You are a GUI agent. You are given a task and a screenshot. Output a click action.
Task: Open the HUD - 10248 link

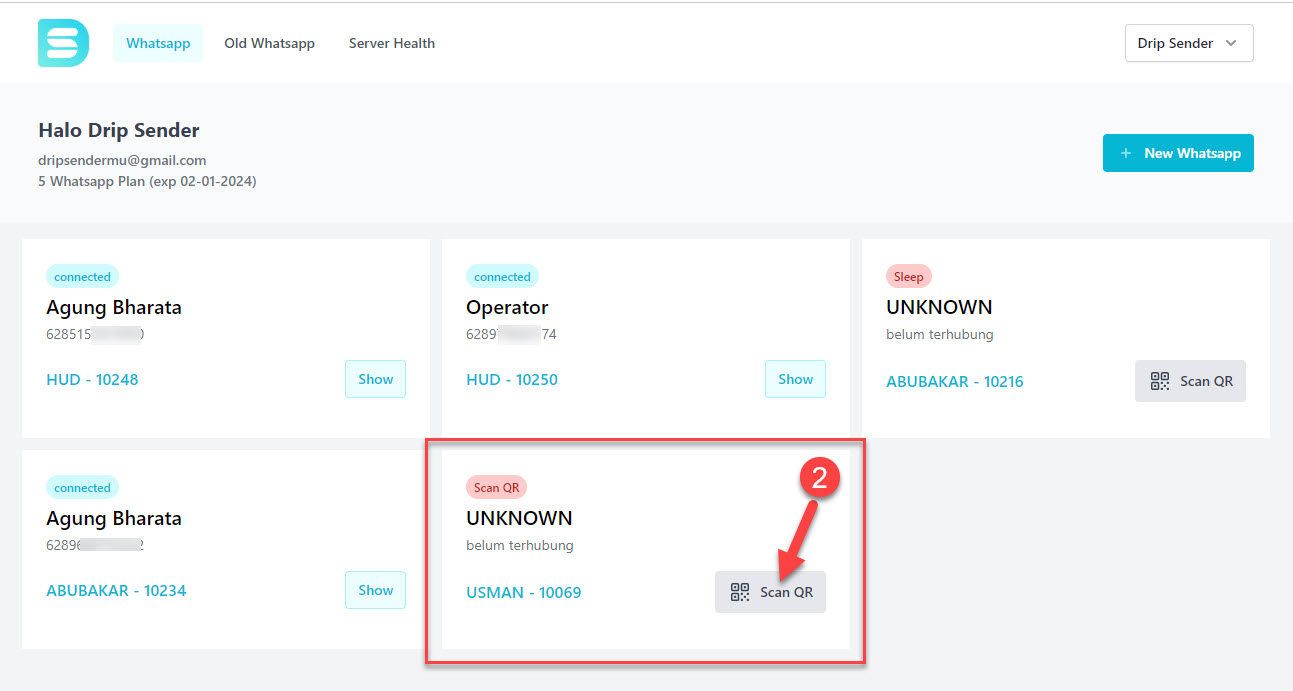[92, 380]
